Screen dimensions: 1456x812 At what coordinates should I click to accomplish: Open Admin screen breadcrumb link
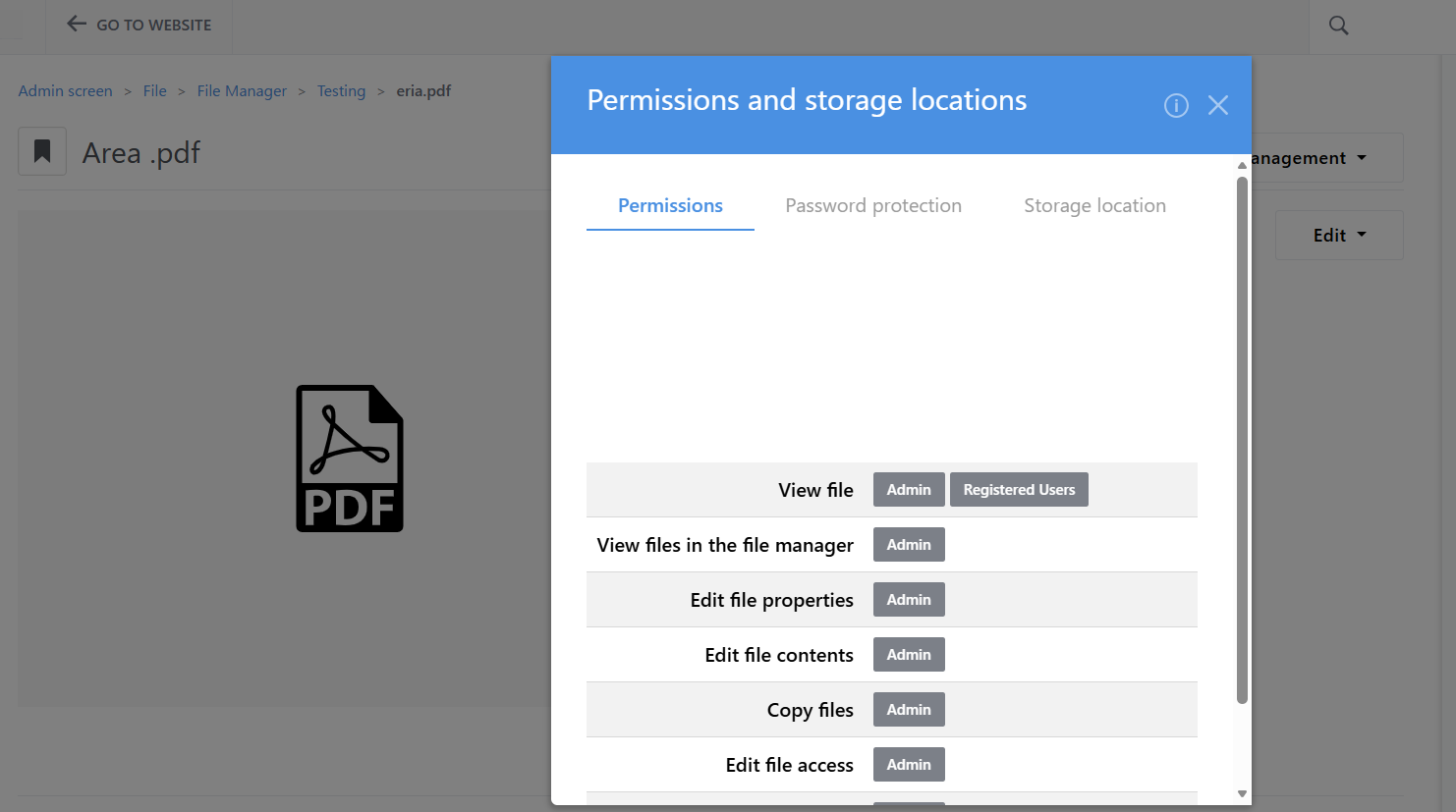66,91
